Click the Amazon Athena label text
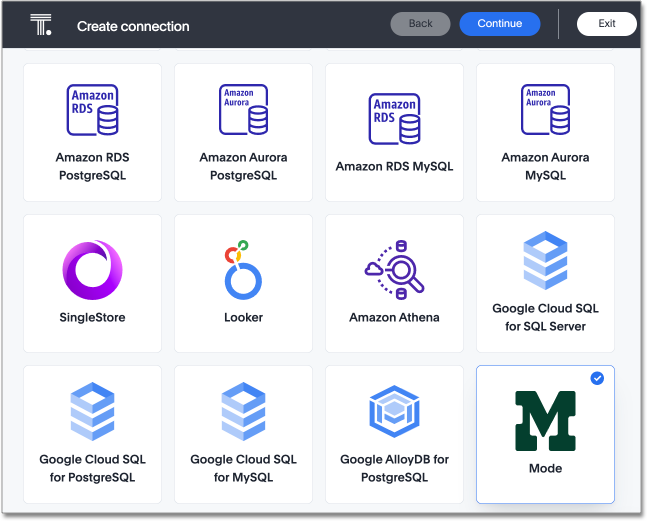The image size is (647, 521). tap(394, 317)
